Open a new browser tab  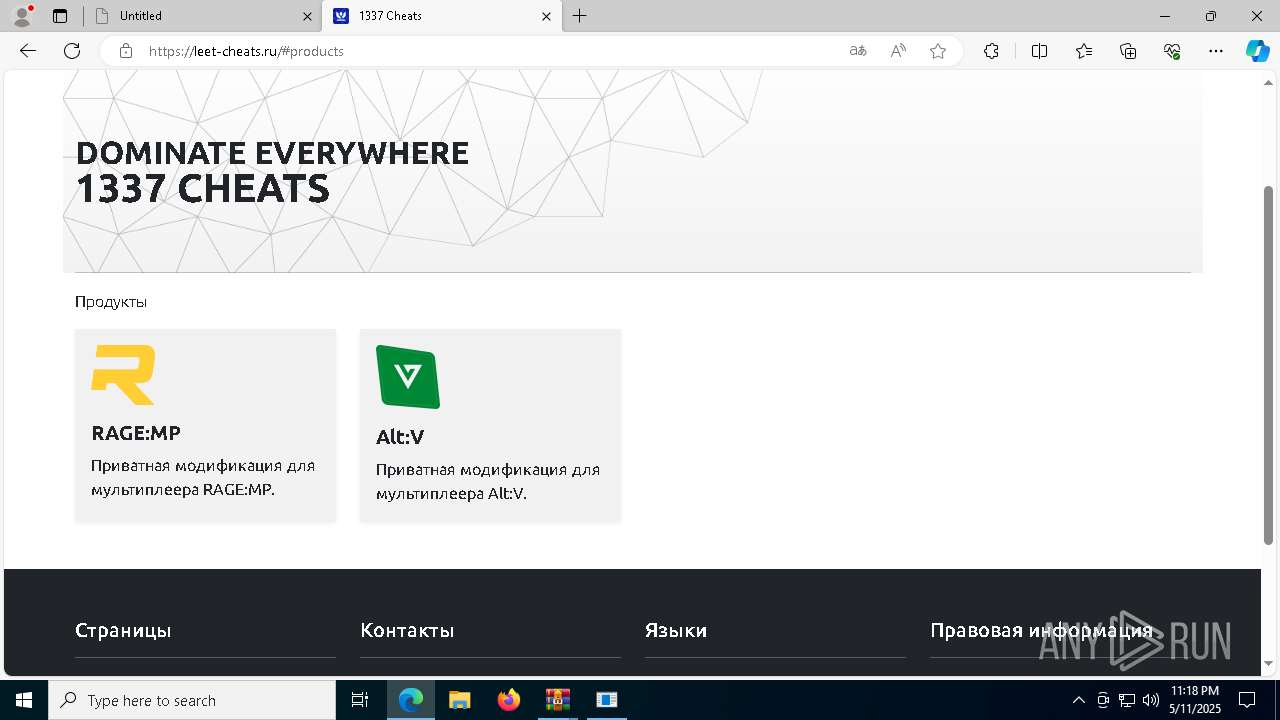(579, 16)
